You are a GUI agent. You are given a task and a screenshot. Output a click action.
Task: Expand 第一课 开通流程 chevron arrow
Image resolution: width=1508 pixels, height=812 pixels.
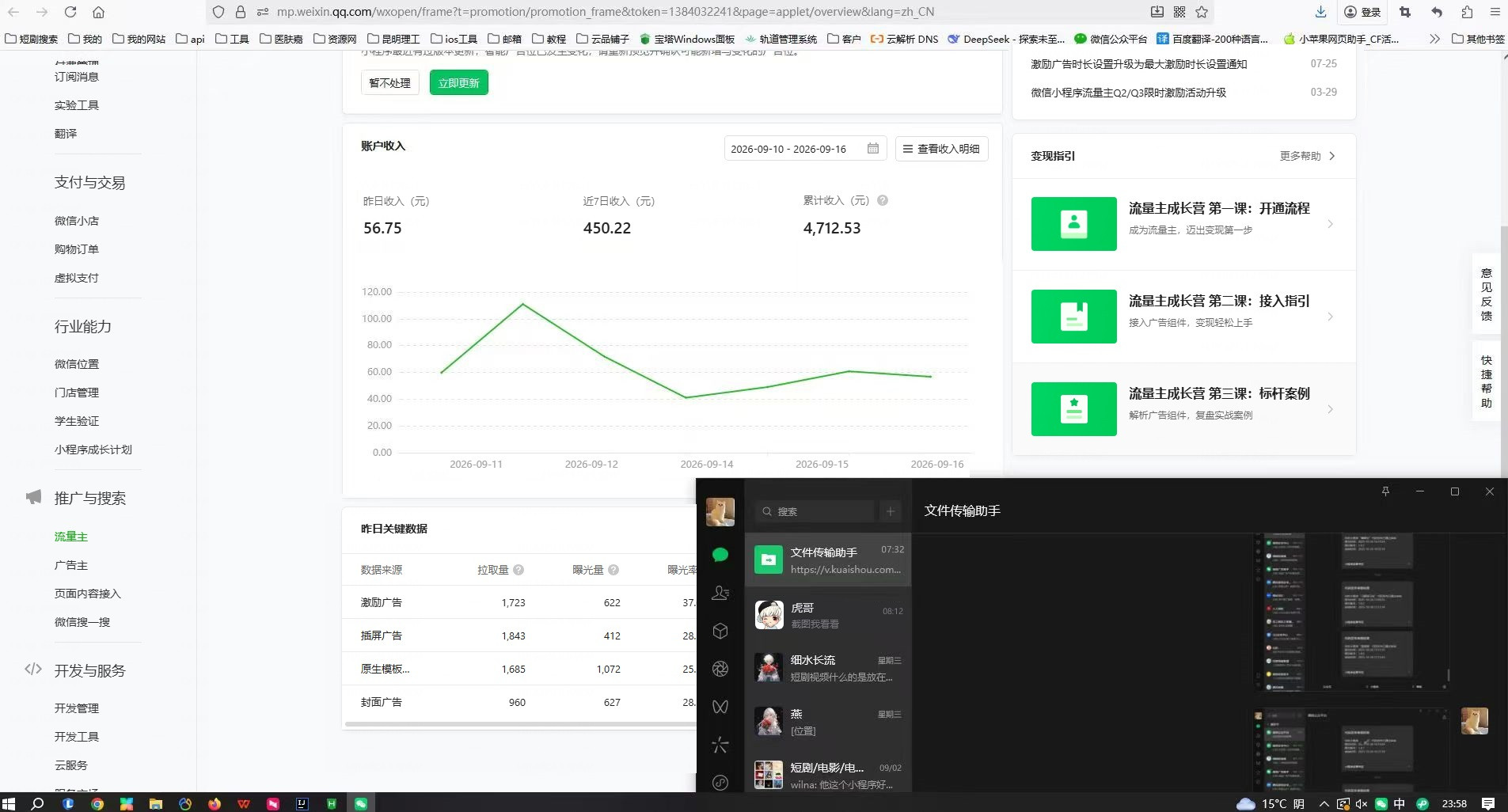pos(1331,224)
